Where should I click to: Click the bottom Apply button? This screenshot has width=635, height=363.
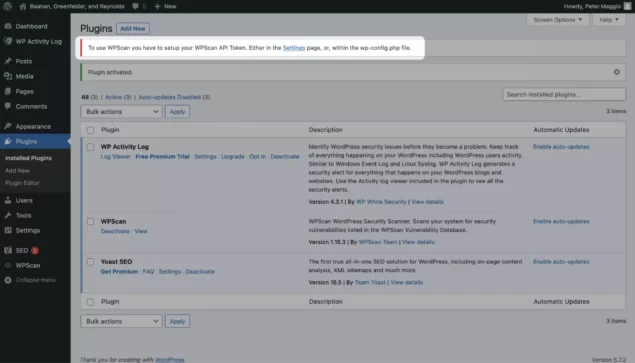(x=177, y=321)
